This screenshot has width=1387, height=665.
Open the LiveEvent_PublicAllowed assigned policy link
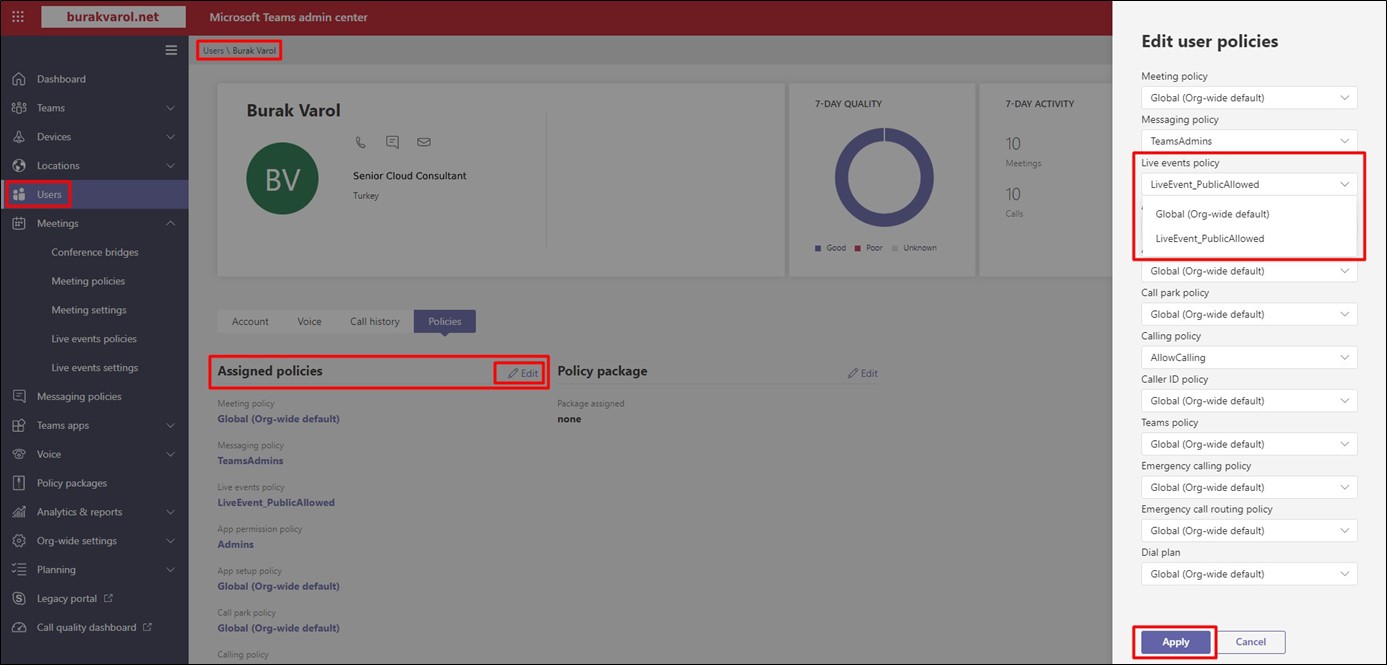[x=276, y=503]
